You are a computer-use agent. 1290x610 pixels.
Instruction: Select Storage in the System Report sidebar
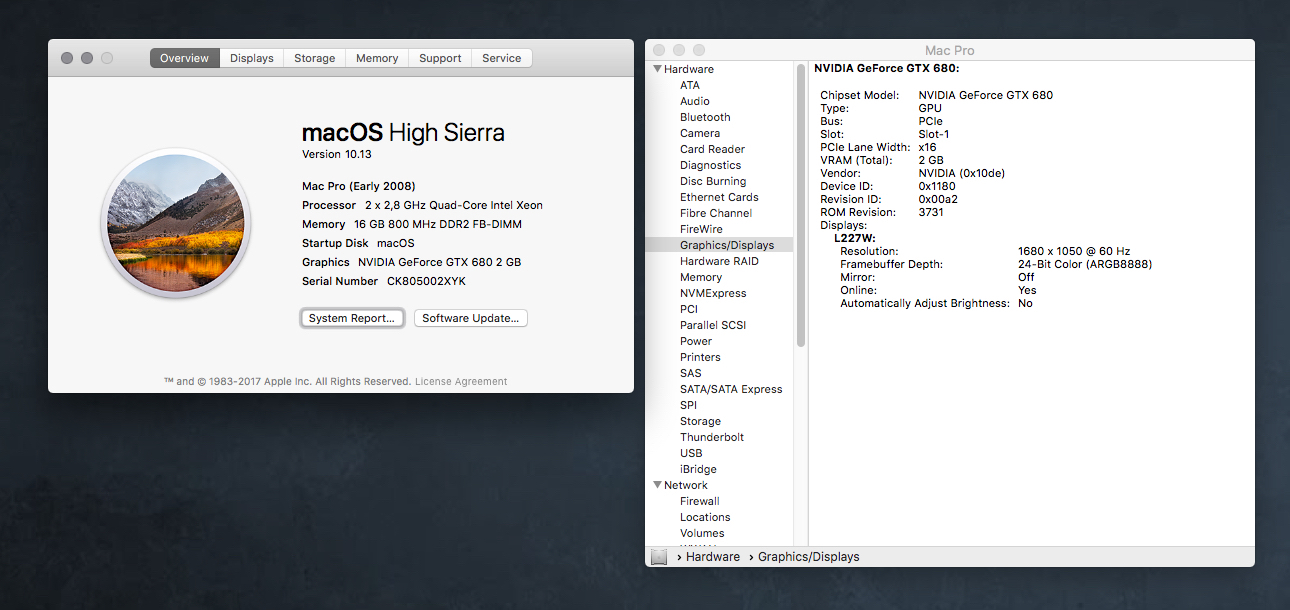pos(700,421)
